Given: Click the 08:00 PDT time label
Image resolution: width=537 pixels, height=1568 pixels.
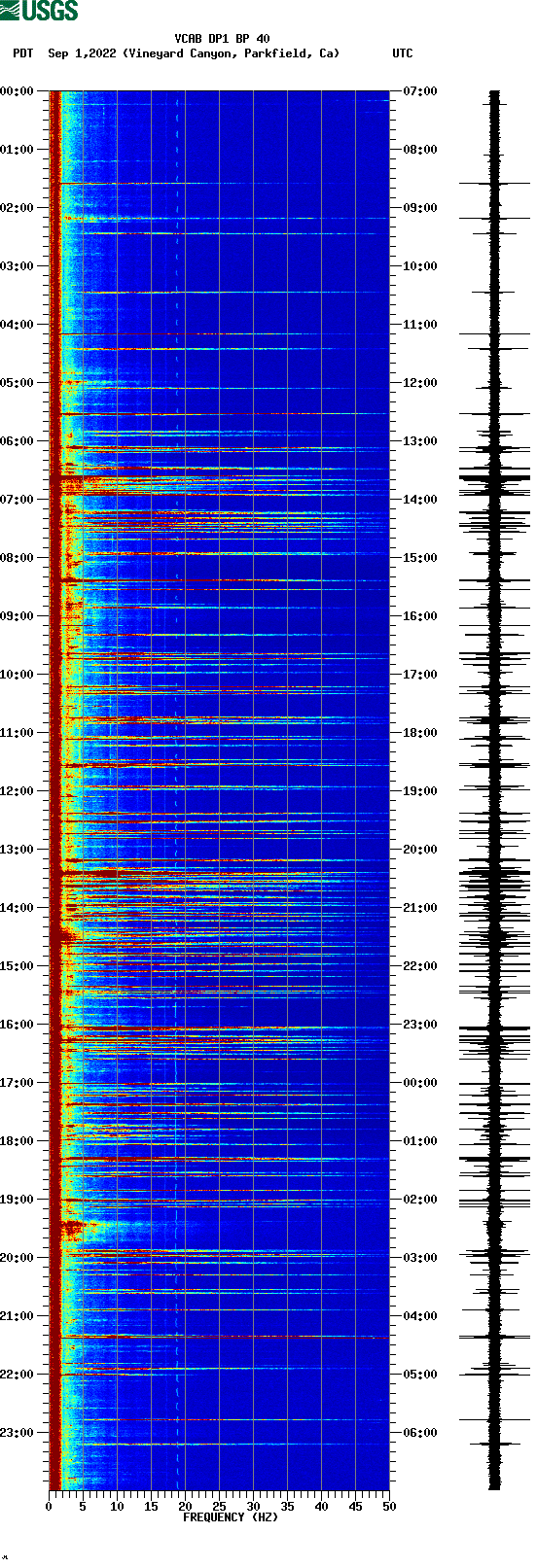Looking at the screenshot, I should tap(18, 558).
